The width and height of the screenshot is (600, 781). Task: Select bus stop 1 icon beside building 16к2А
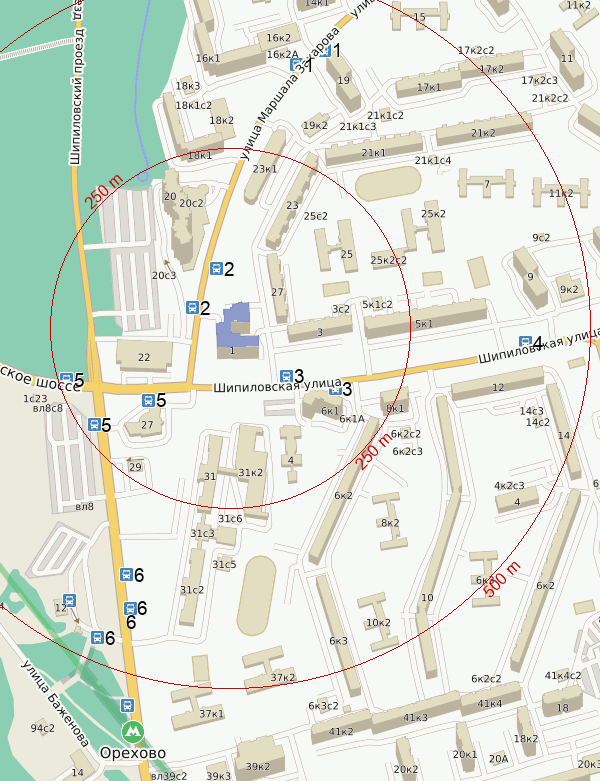(296, 65)
